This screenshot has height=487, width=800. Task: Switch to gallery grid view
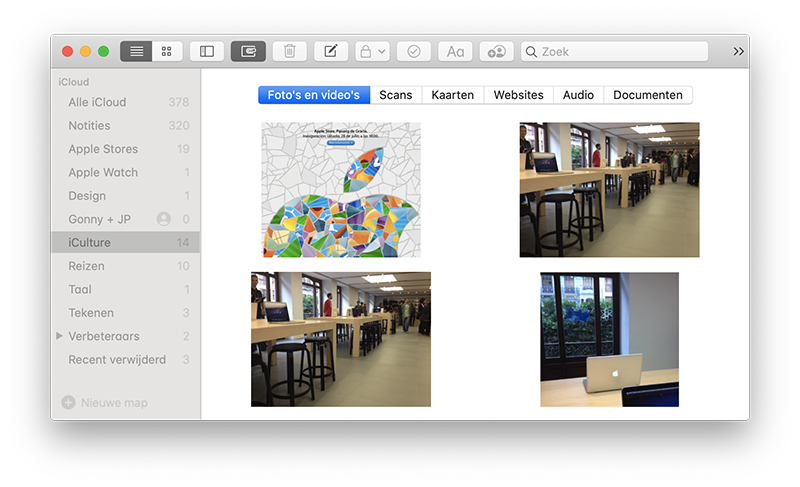click(x=167, y=52)
